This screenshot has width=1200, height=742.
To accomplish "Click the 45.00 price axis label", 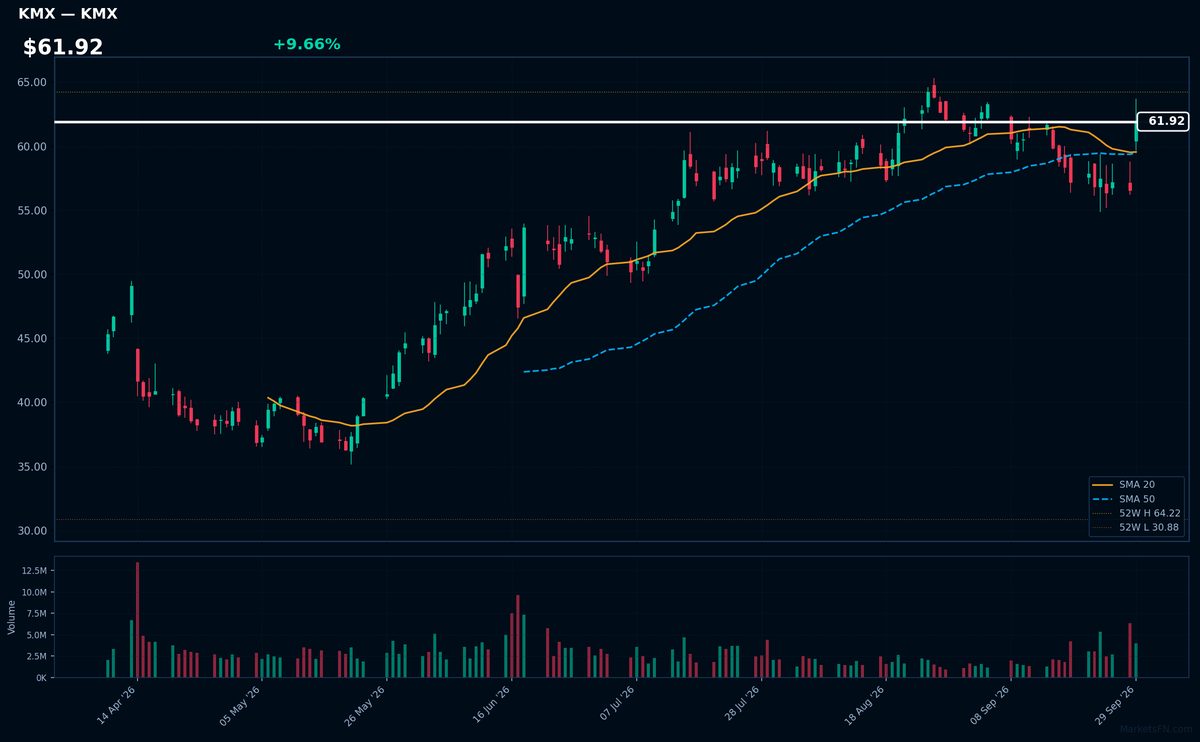I will coord(32,338).
